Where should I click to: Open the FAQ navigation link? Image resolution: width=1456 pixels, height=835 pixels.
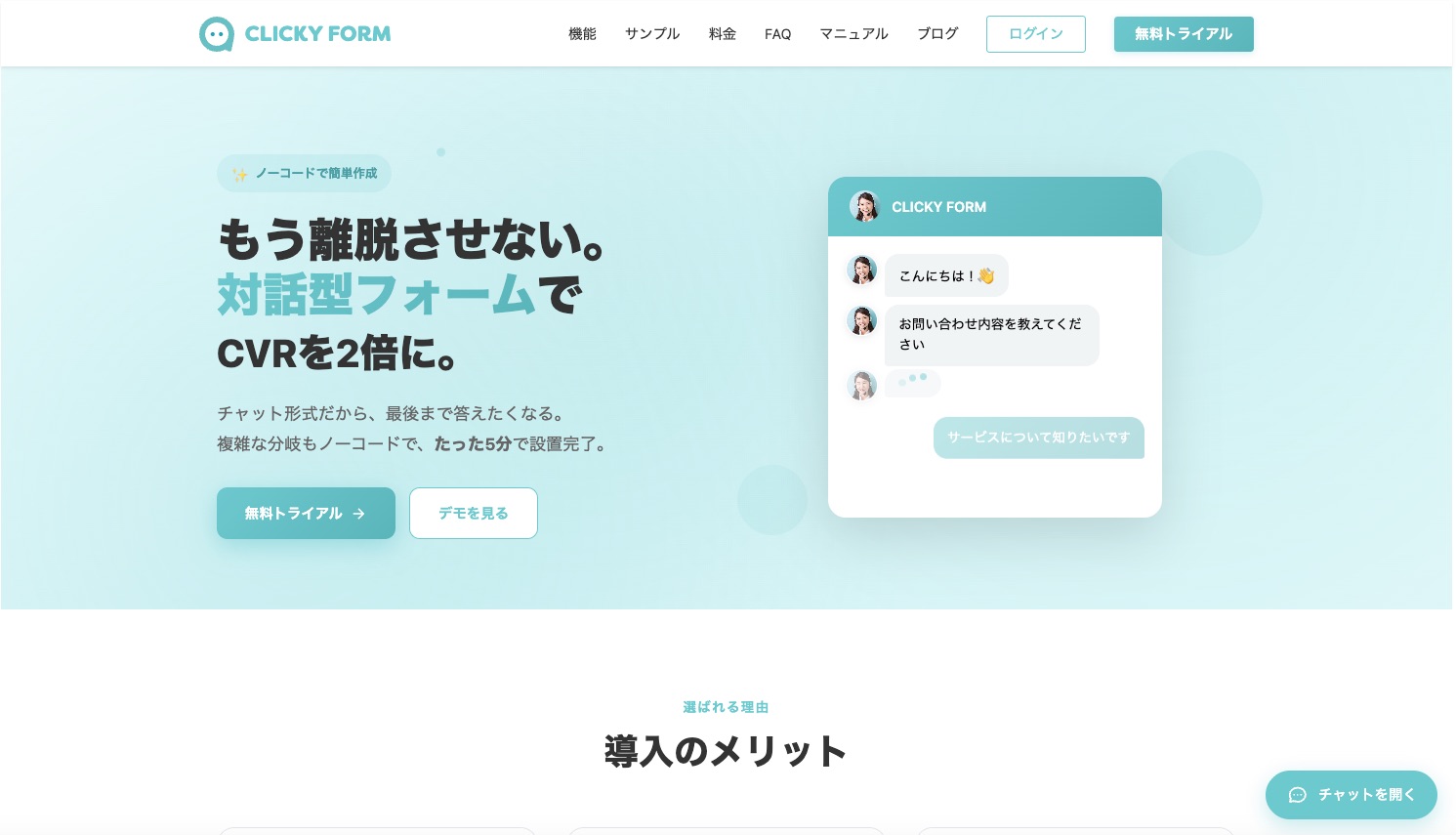click(778, 34)
